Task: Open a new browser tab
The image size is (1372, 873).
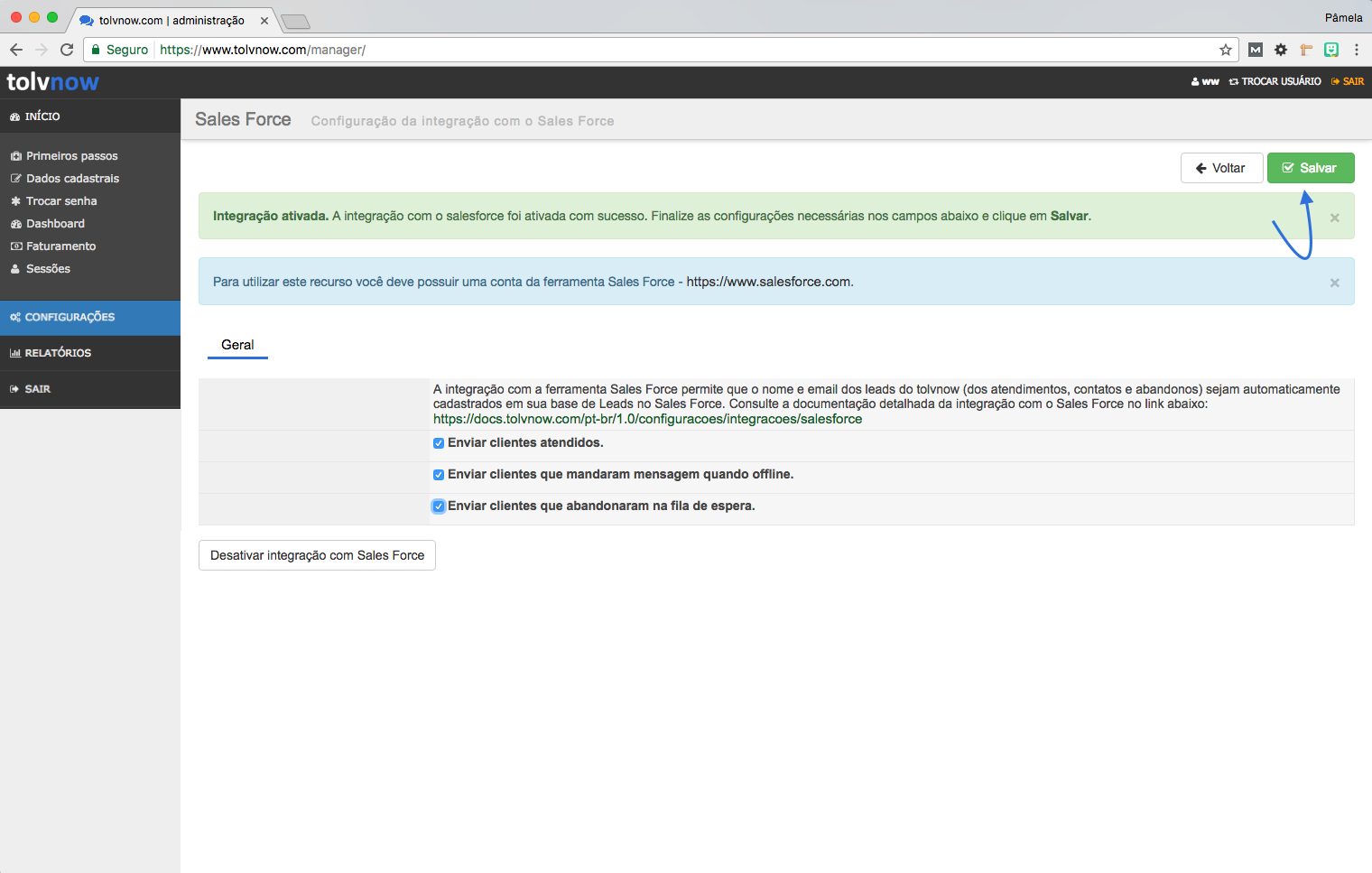Action: pyautogui.click(x=295, y=21)
